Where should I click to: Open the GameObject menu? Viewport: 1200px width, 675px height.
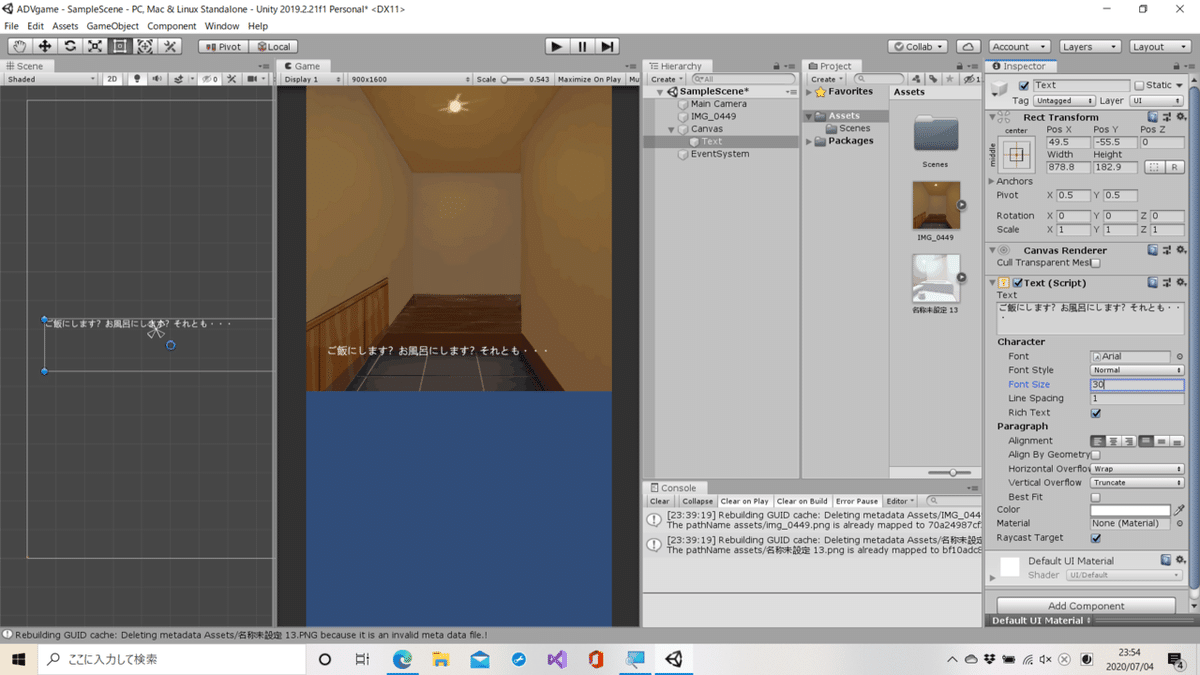[x=112, y=26]
